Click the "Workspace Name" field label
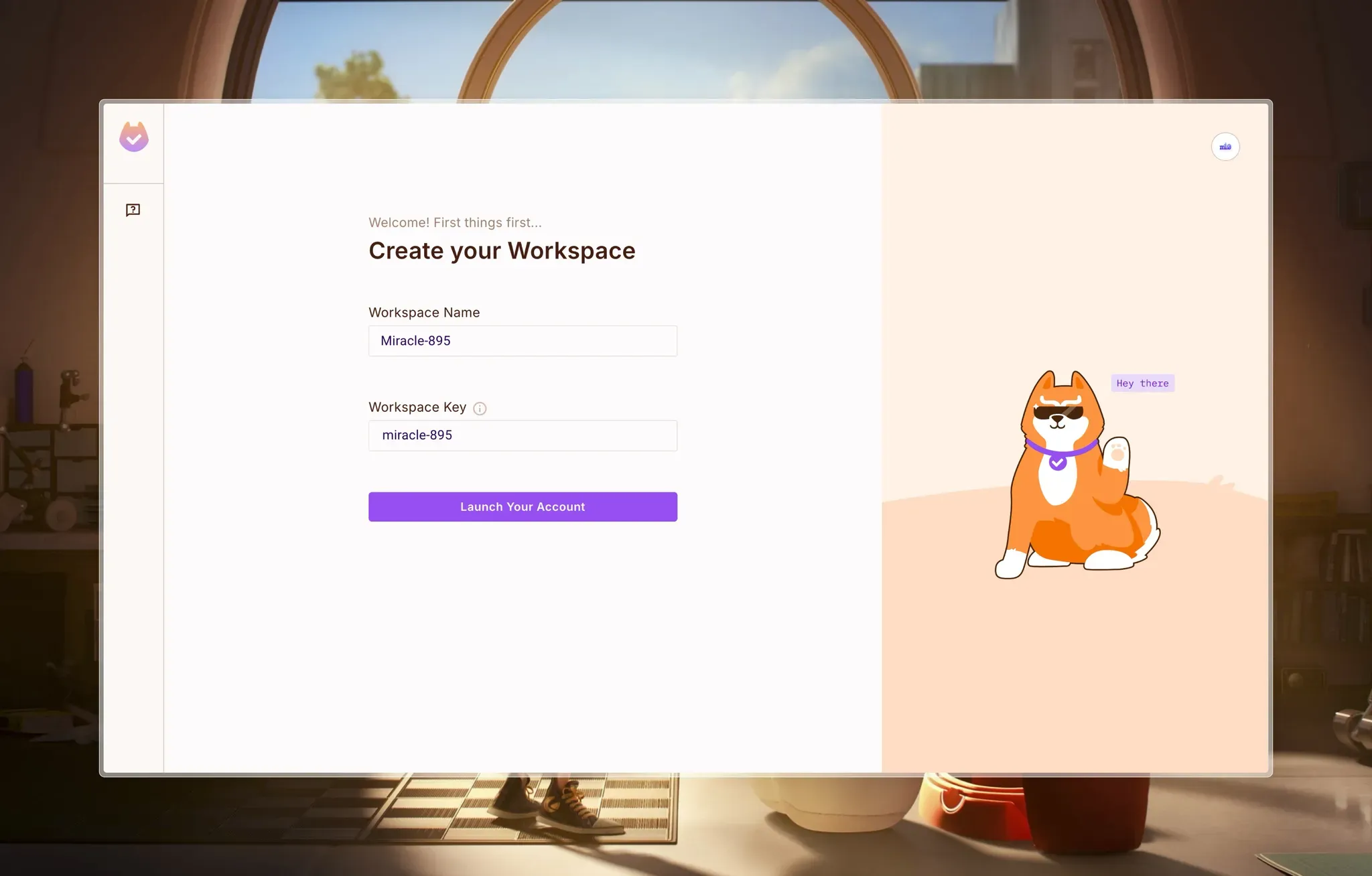This screenshot has width=1372, height=876. pos(424,313)
